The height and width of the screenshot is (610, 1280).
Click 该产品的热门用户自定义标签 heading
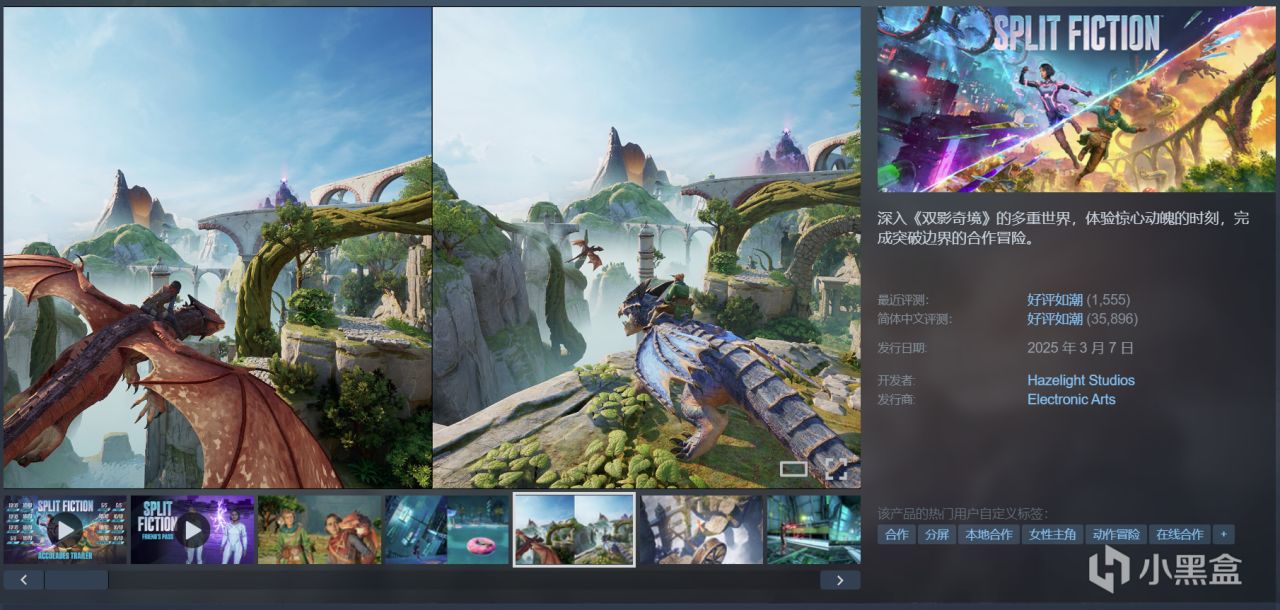pyautogui.click(x=963, y=514)
